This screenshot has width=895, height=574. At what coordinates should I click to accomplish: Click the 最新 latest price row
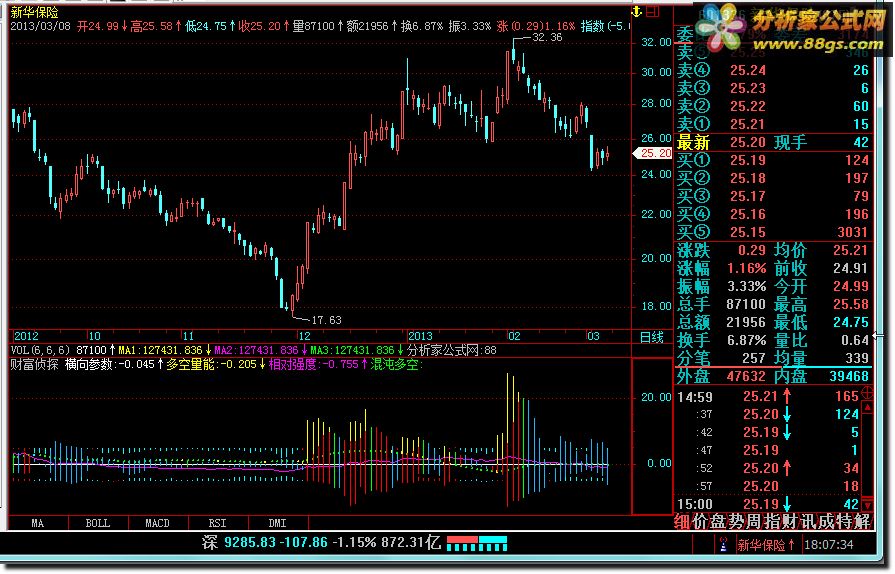772,142
